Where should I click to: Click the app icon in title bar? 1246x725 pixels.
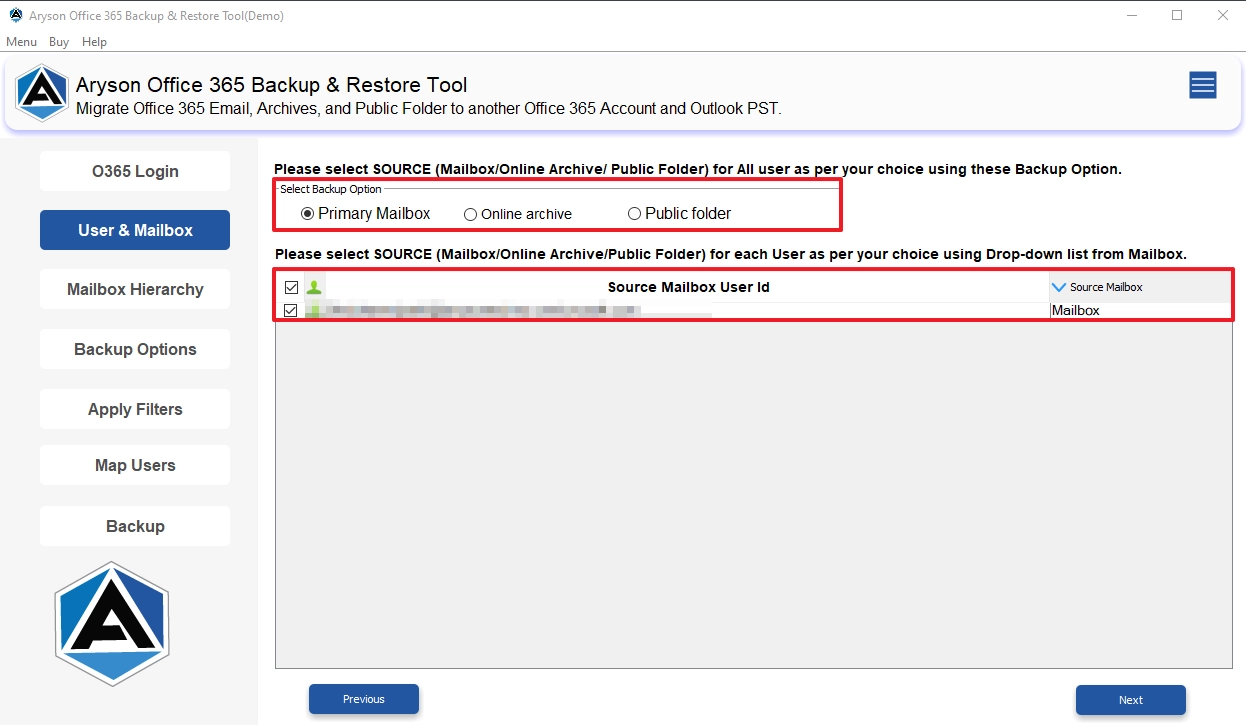pos(16,15)
